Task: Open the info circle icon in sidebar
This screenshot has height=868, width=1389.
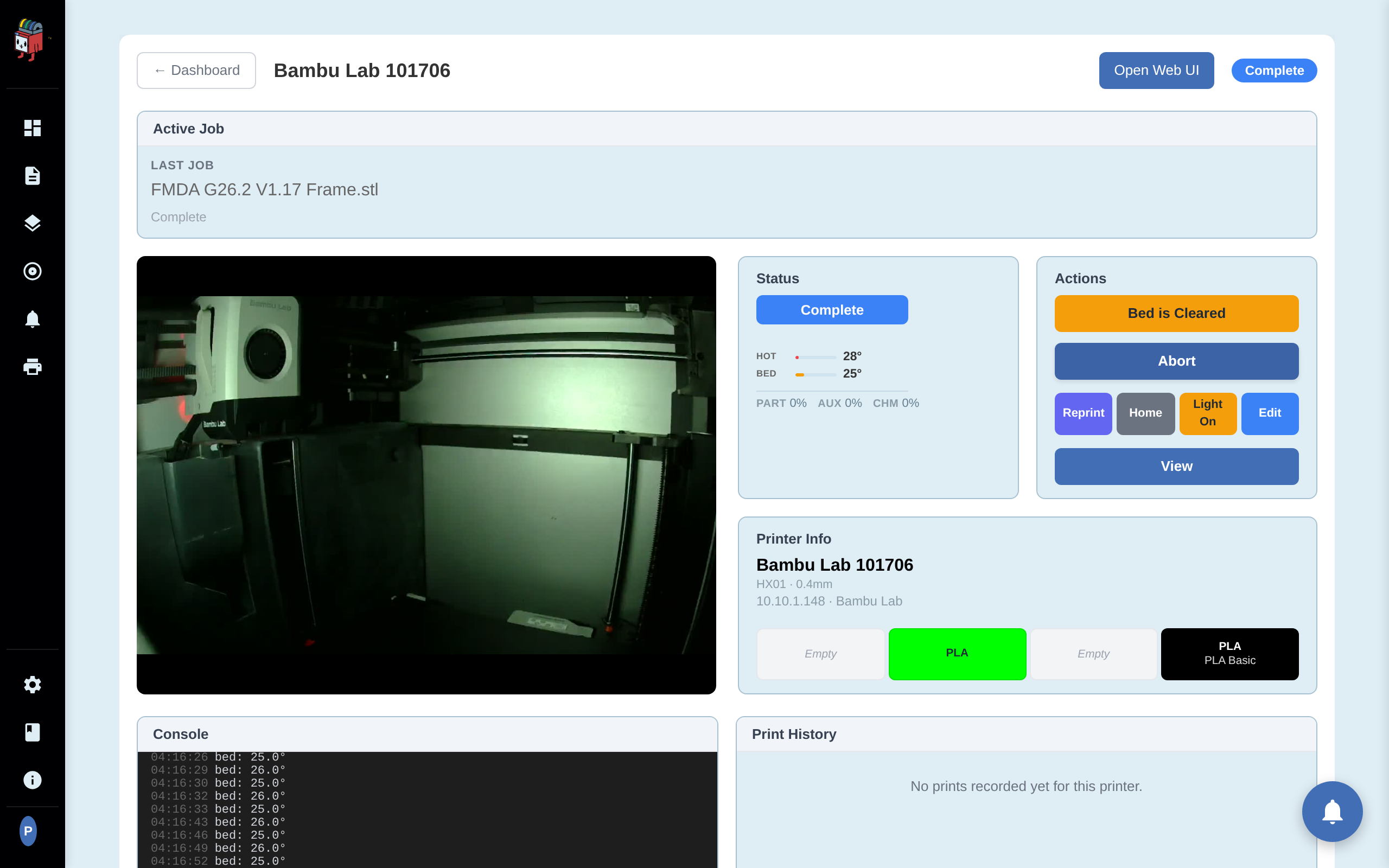Action: click(x=32, y=780)
